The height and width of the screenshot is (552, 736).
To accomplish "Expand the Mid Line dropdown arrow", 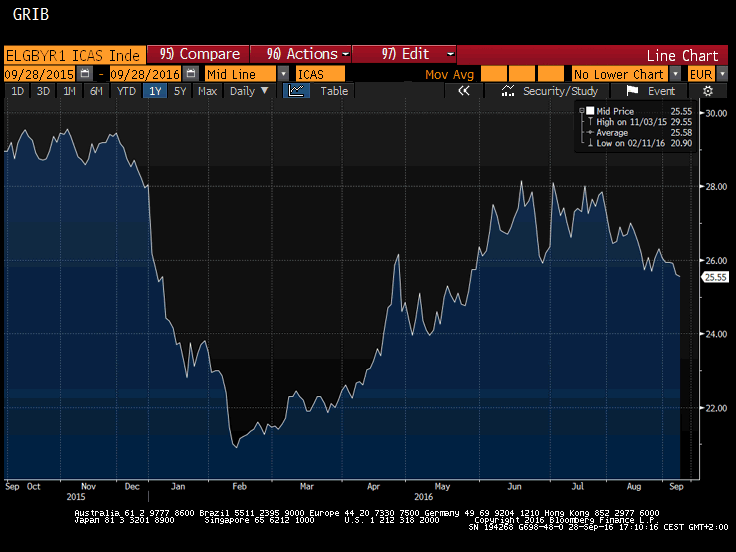I will pos(283,74).
